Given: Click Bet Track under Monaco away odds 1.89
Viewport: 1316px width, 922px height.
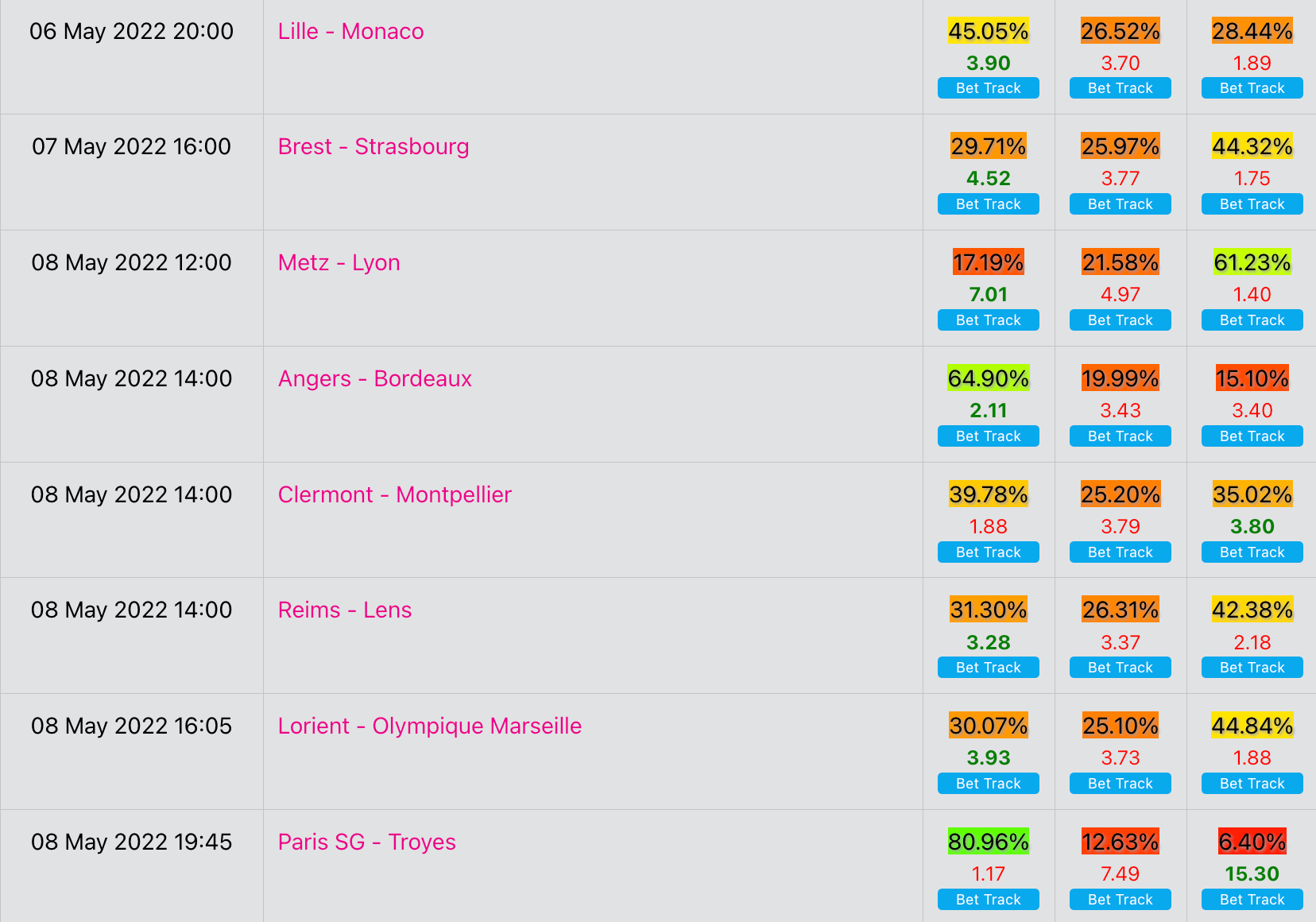Looking at the screenshot, I should [x=1252, y=88].
